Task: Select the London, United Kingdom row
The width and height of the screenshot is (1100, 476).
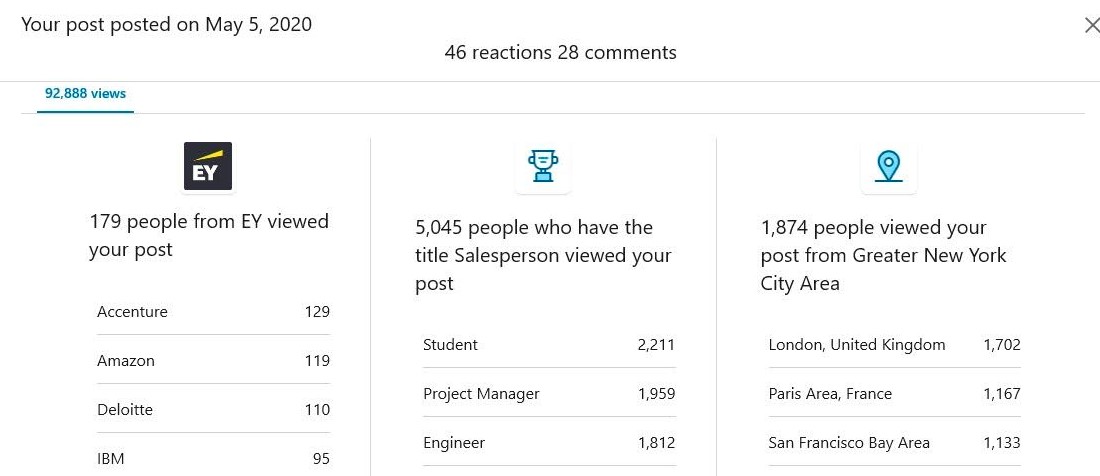Action: (894, 345)
